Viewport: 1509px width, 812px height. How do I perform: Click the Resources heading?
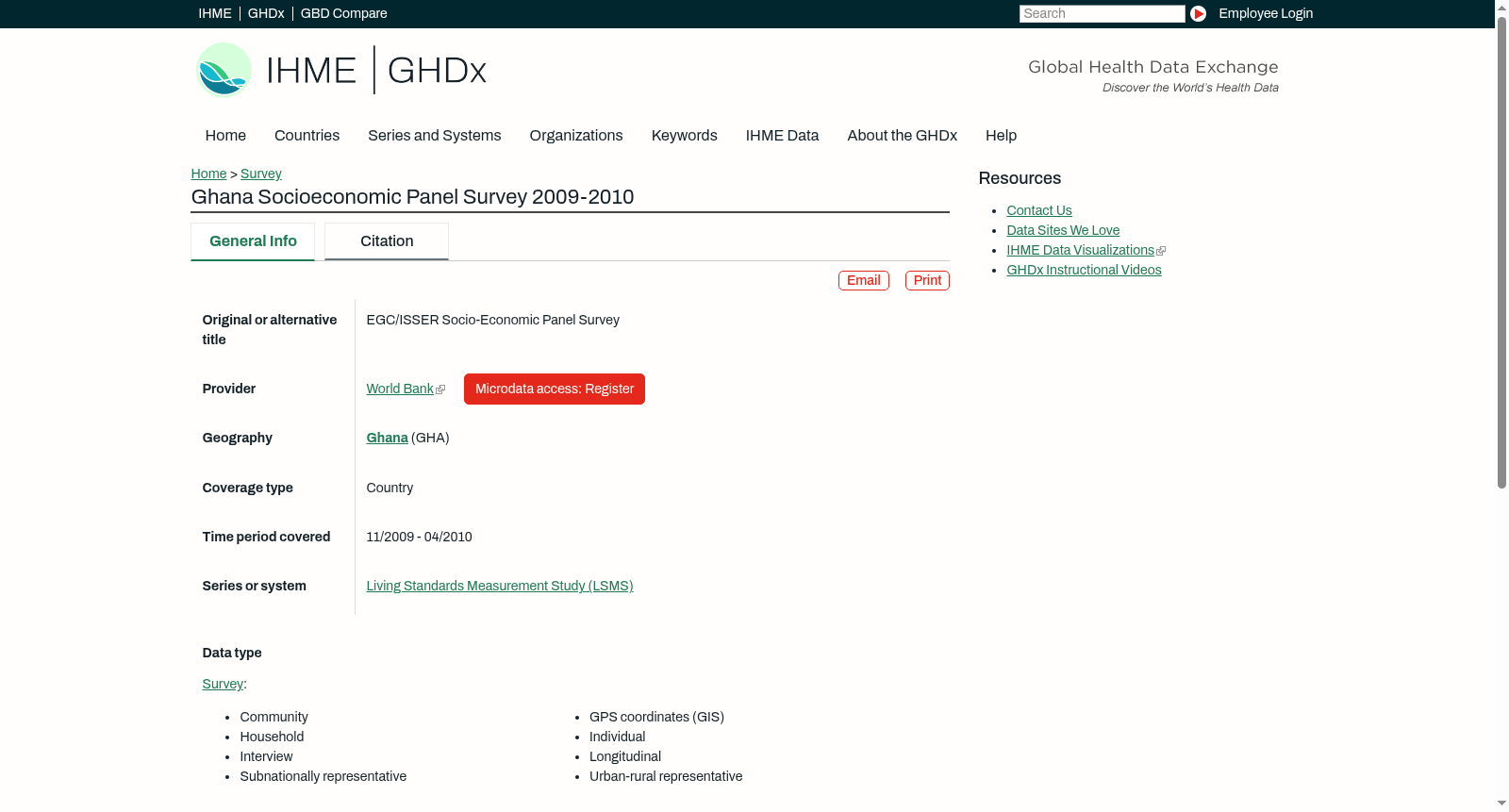coord(1020,178)
